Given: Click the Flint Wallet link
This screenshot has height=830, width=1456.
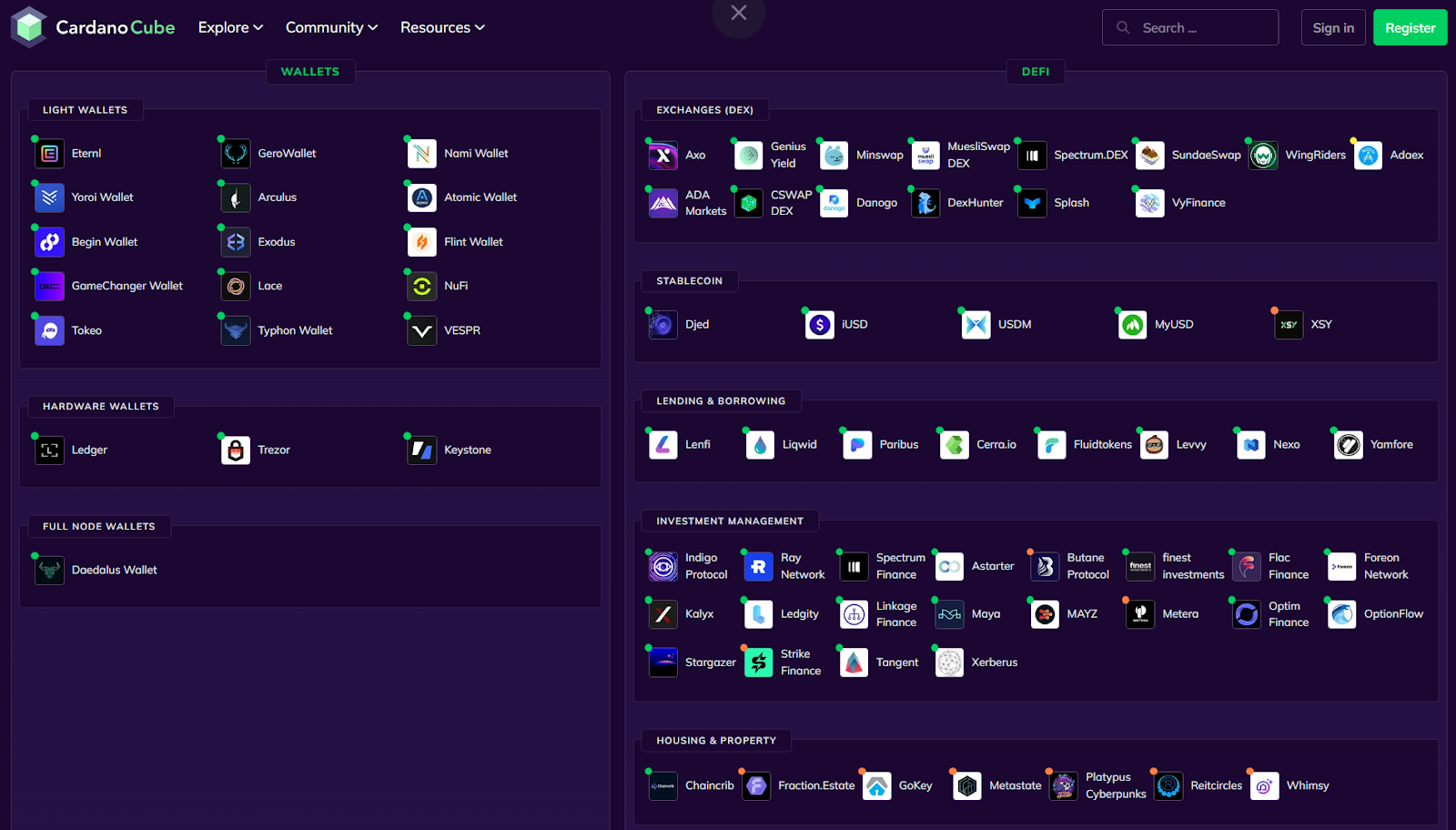Looking at the screenshot, I should pyautogui.click(x=473, y=242).
